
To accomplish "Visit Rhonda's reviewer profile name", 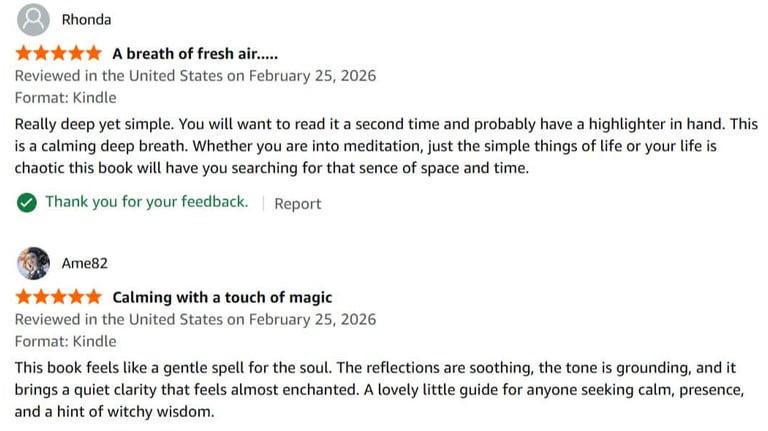I will click(x=86, y=20).
